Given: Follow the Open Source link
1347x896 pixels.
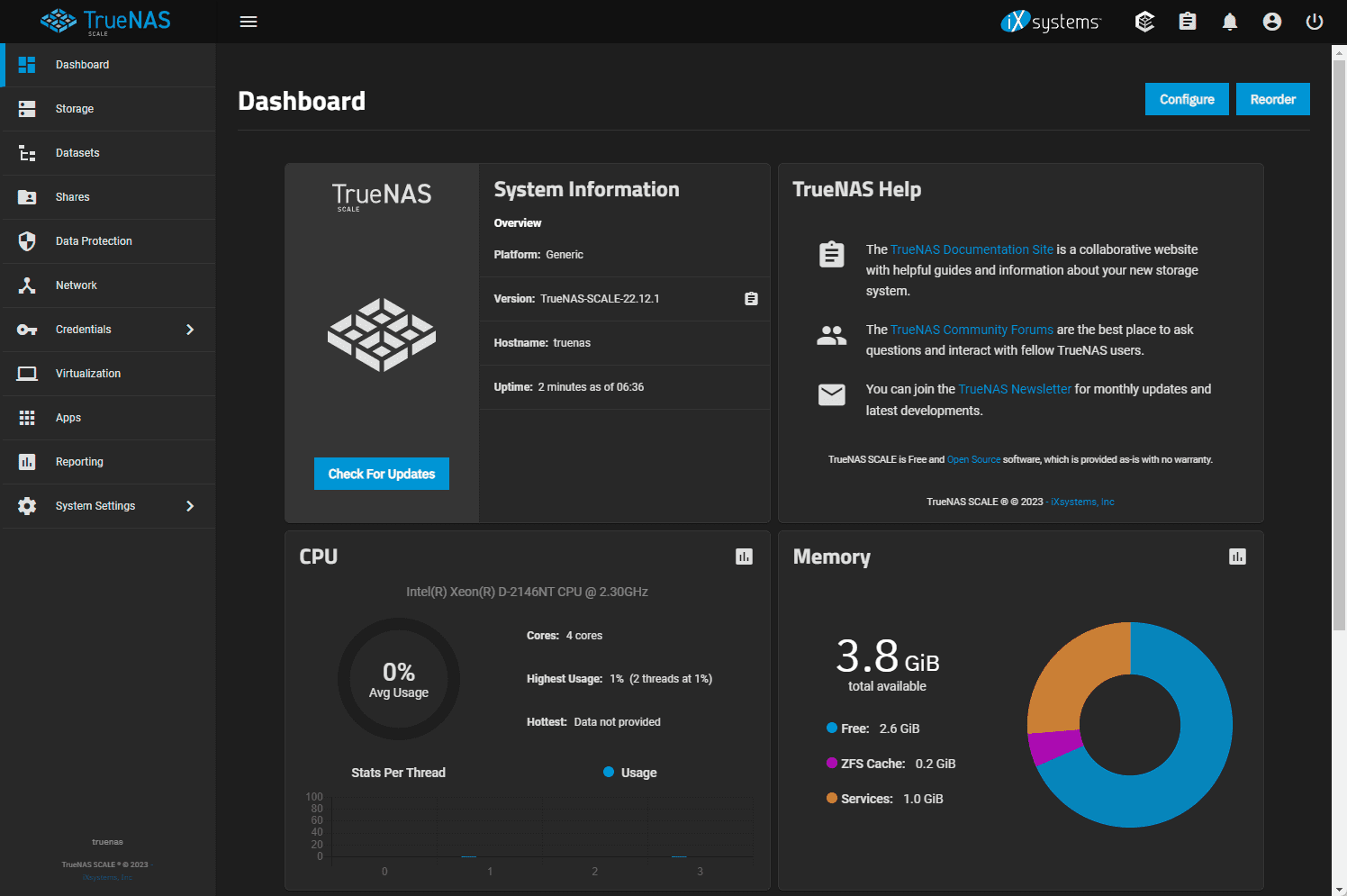Looking at the screenshot, I should (x=973, y=459).
